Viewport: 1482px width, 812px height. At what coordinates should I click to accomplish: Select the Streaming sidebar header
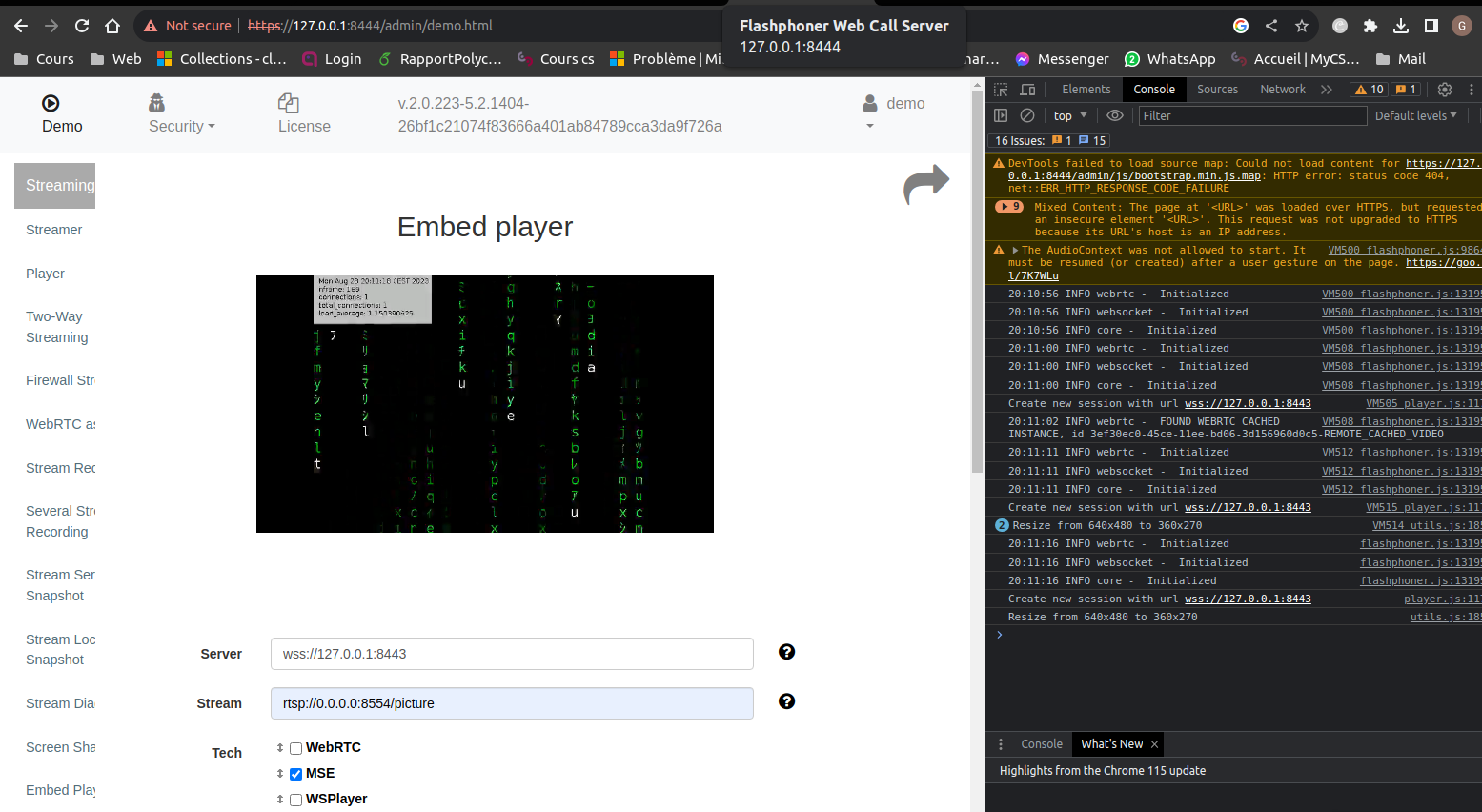pyautogui.click(x=55, y=185)
